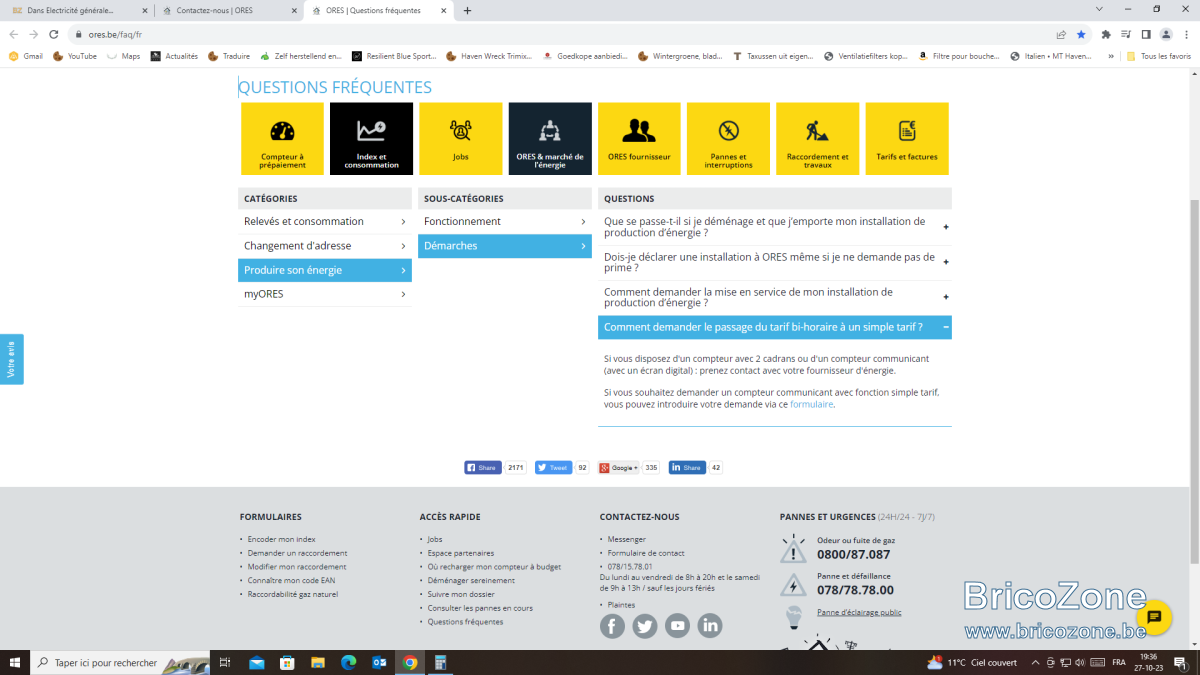Open the Windows Start menu
The width and height of the screenshot is (1200, 675).
click(15, 662)
